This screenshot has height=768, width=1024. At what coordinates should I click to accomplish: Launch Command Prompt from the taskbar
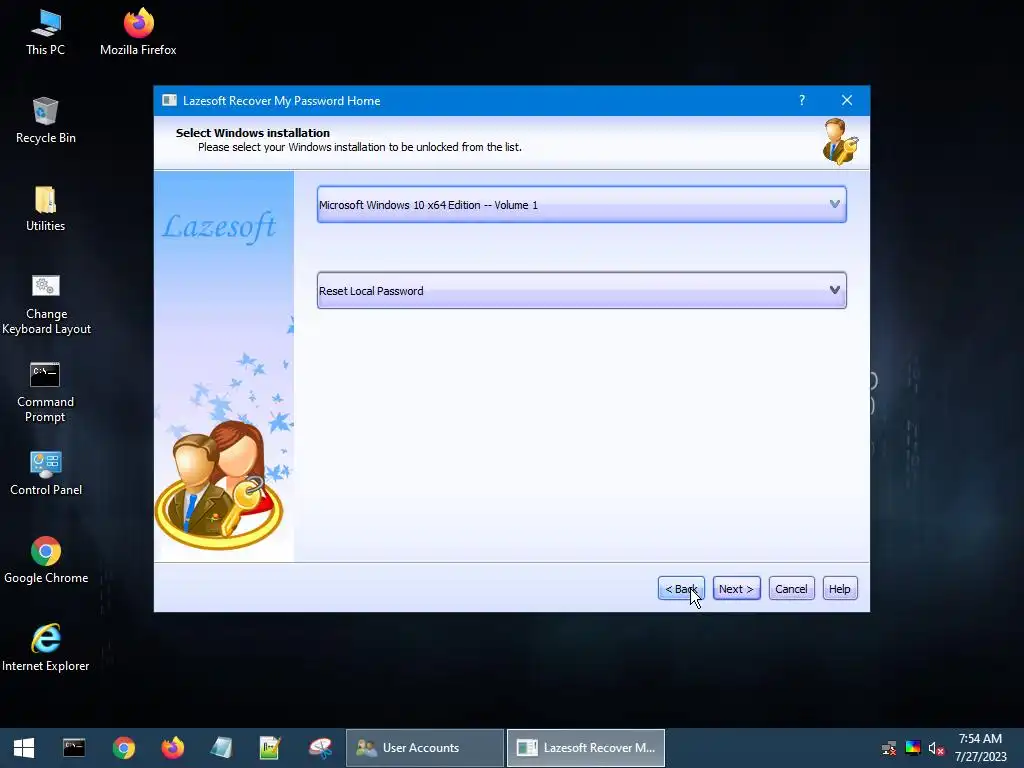point(74,748)
